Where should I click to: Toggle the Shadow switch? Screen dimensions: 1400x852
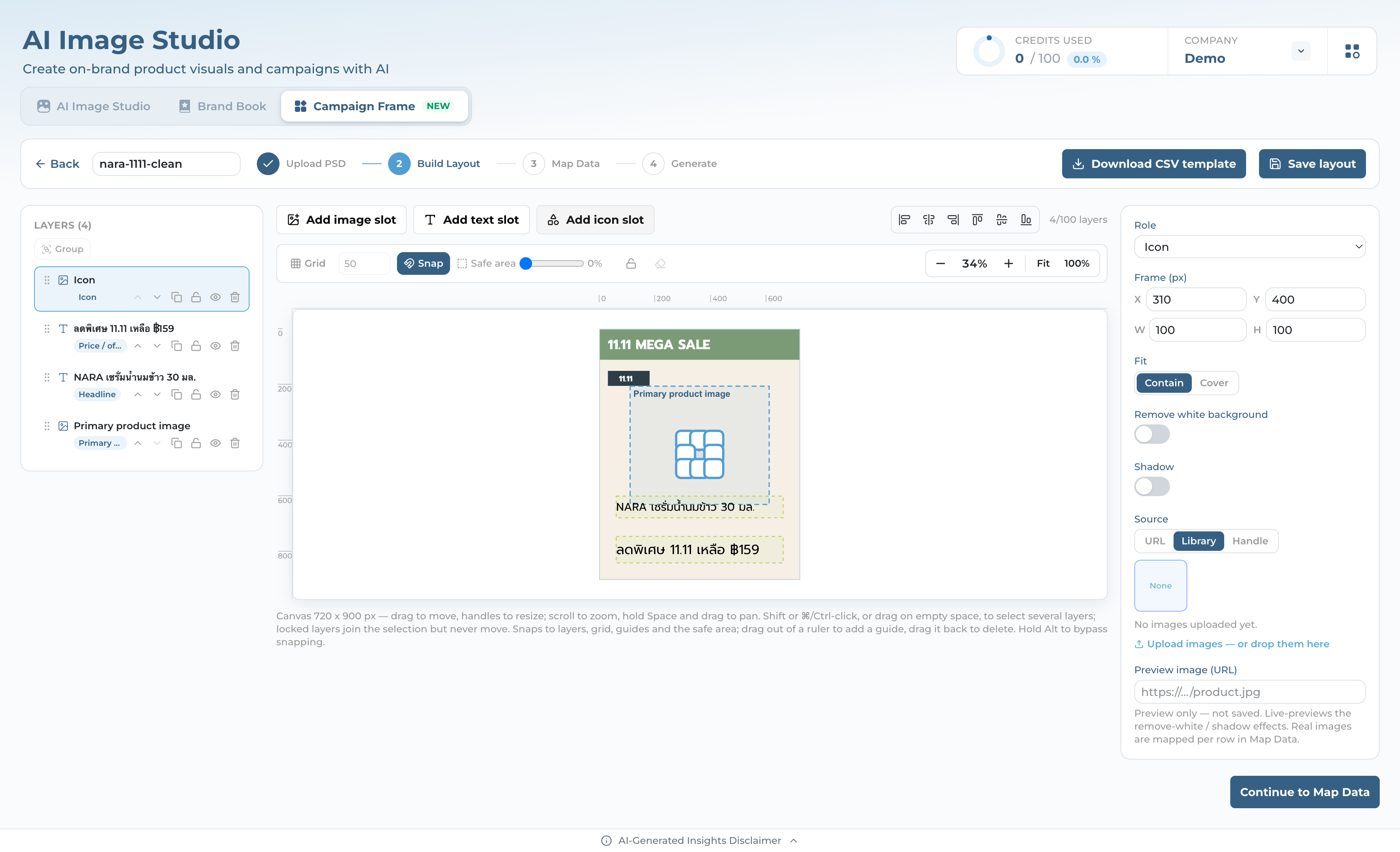tap(1152, 487)
